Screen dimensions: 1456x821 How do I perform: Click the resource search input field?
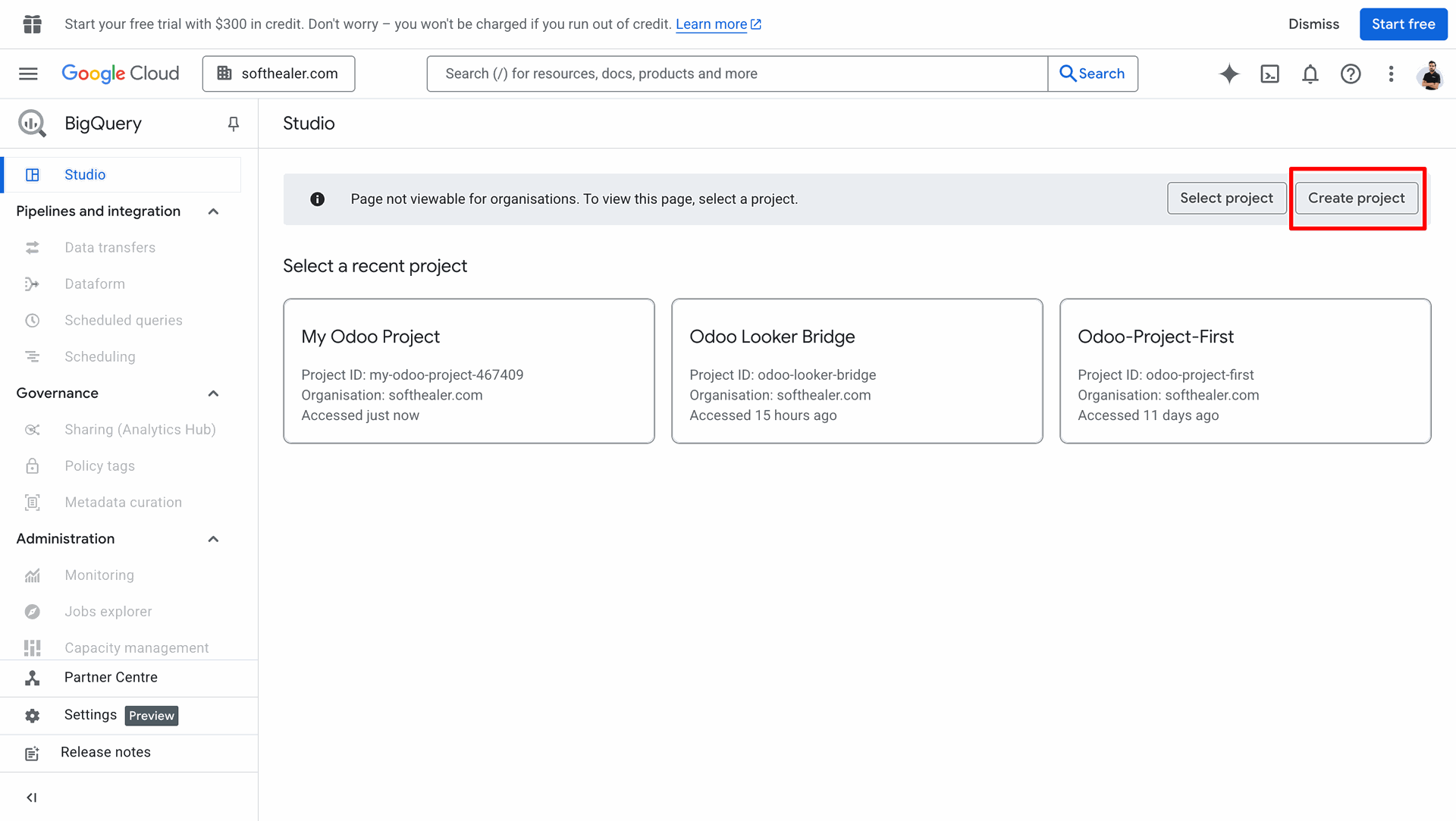coord(736,74)
